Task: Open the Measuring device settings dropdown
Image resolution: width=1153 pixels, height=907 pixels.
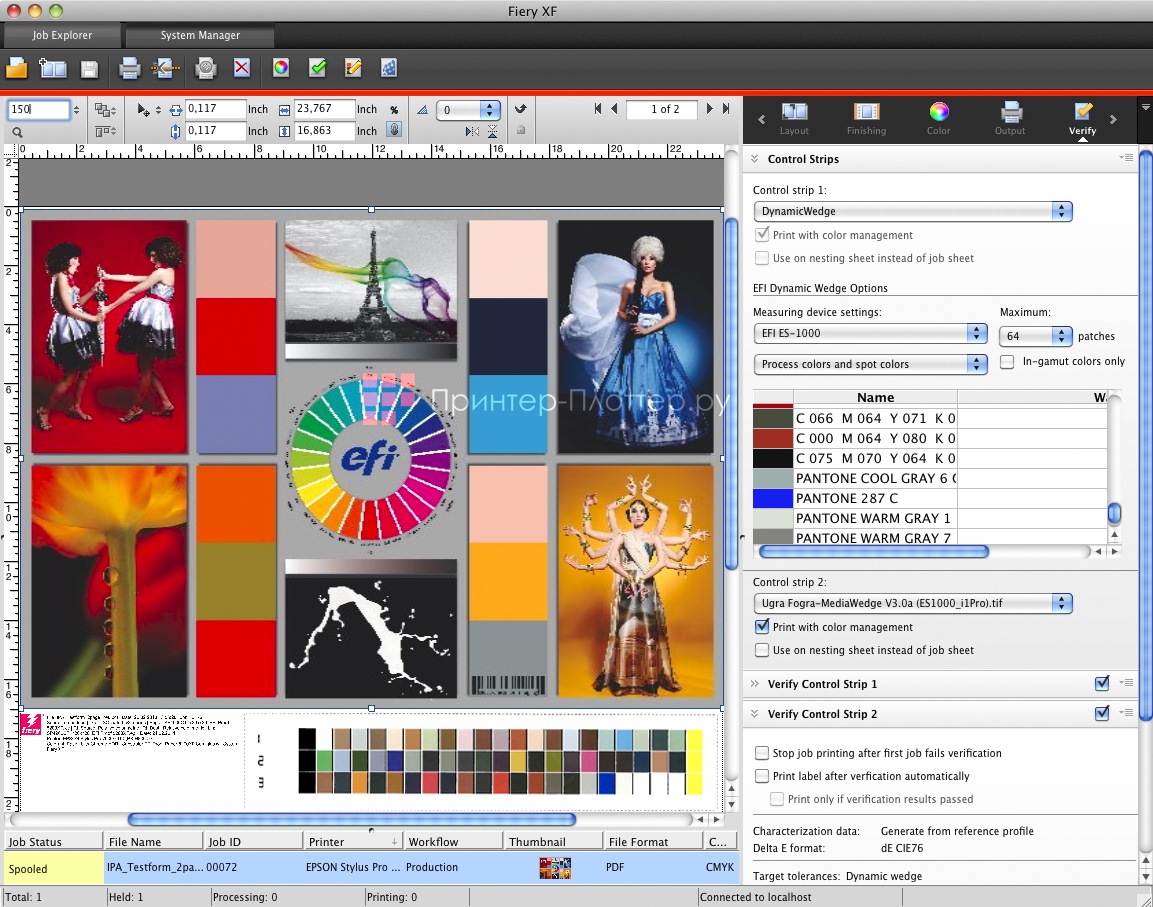Action: click(869, 333)
